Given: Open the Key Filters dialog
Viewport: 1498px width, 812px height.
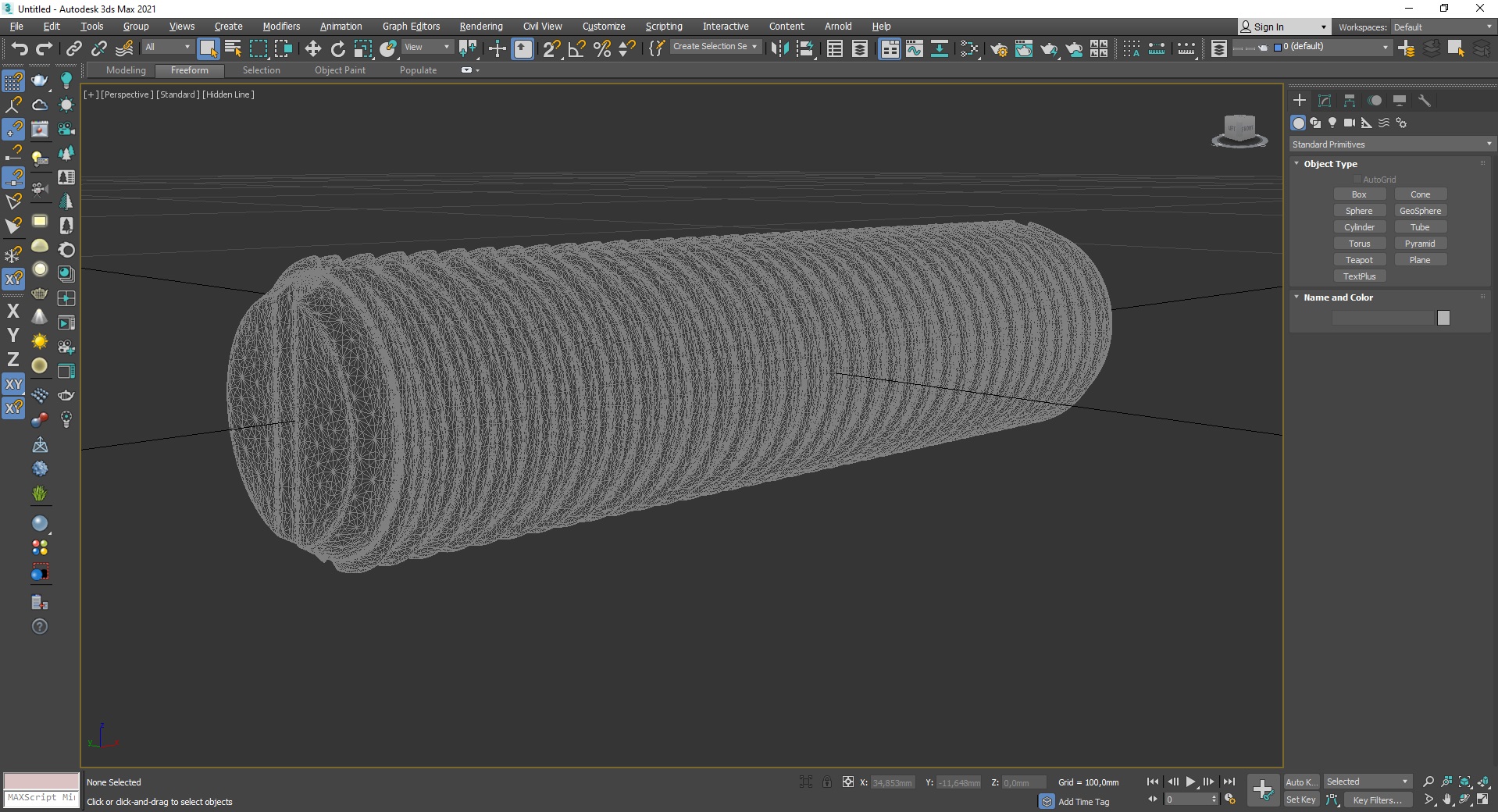Looking at the screenshot, I should (1378, 800).
